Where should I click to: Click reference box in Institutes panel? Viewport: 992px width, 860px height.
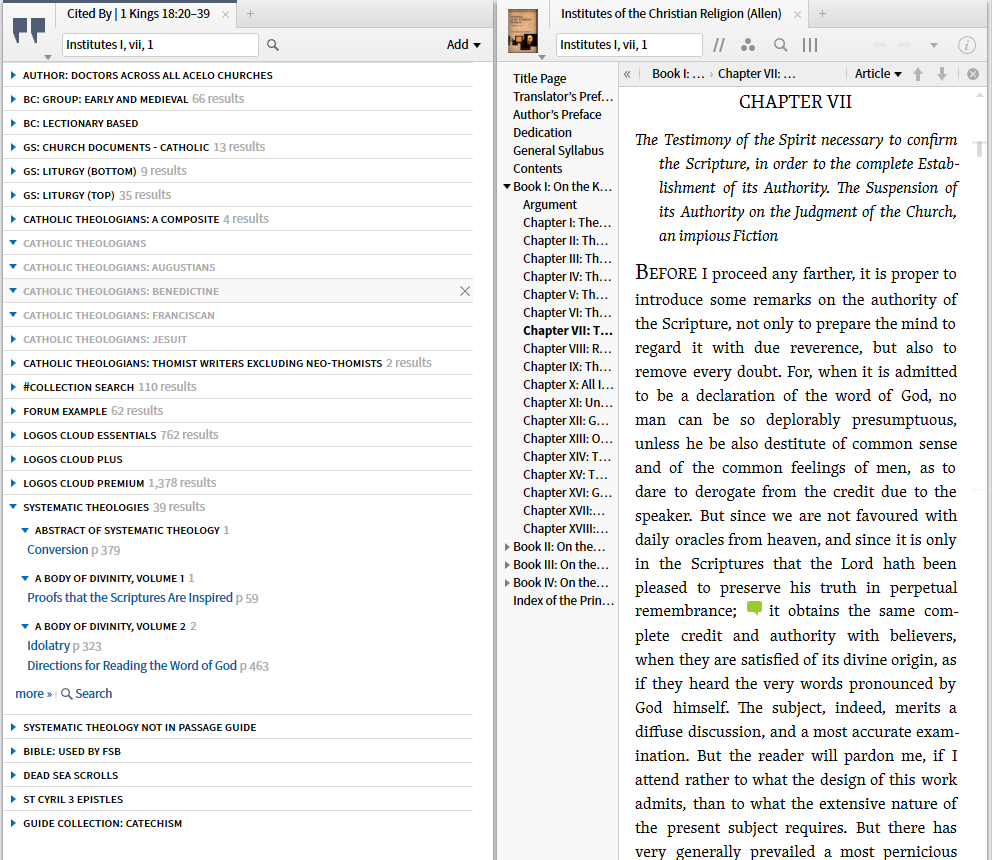(x=629, y=45)
